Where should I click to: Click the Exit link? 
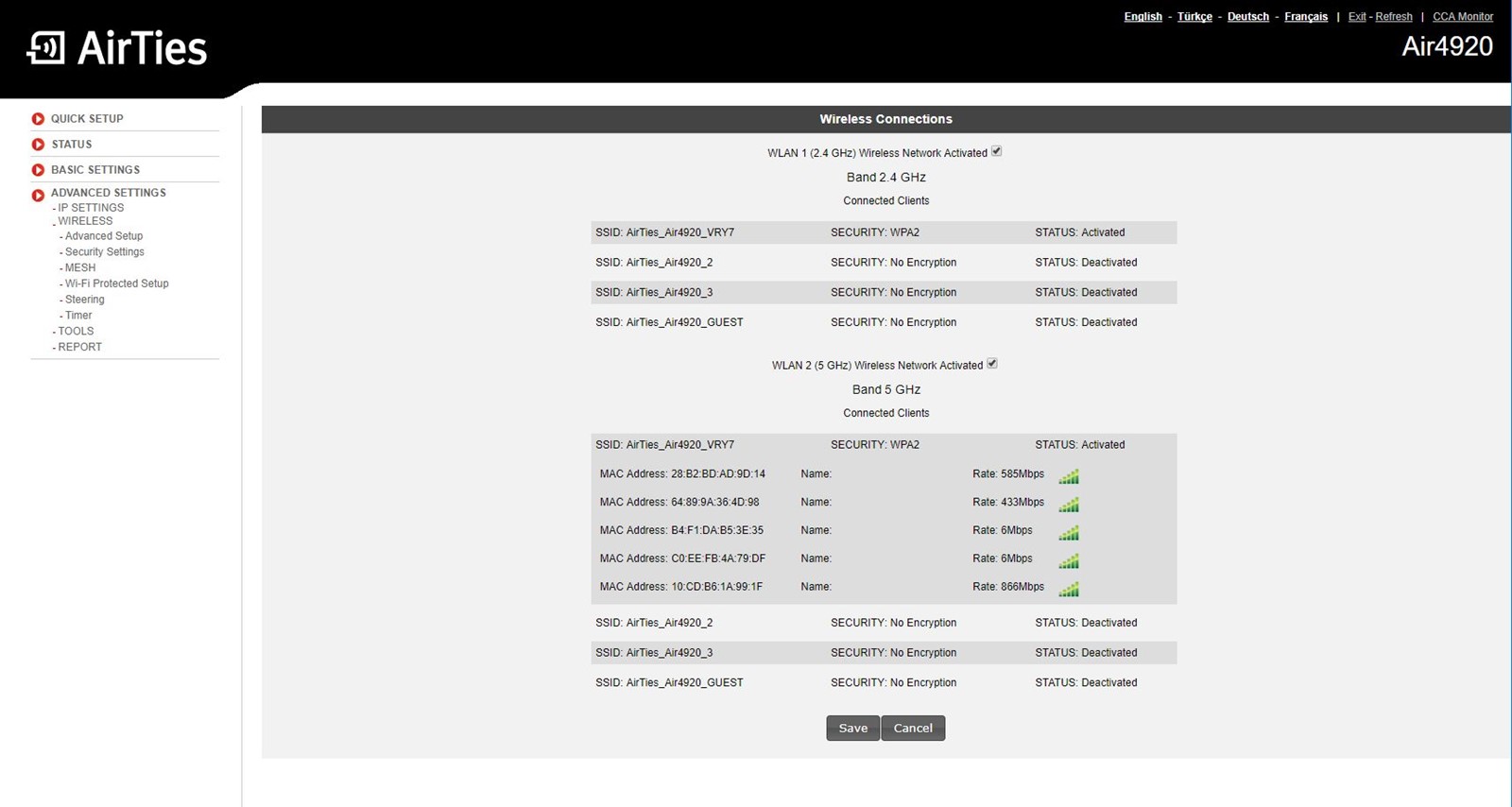coord(1357,17)
